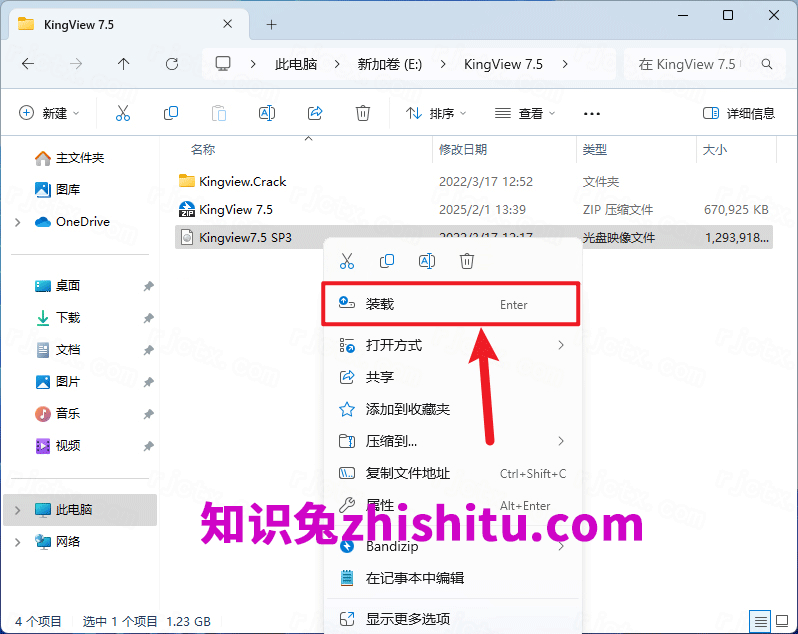Expand the chevron after KingView 7.5 in the address bar
Viewport: 798px width, 634px height.
point(565,64)
